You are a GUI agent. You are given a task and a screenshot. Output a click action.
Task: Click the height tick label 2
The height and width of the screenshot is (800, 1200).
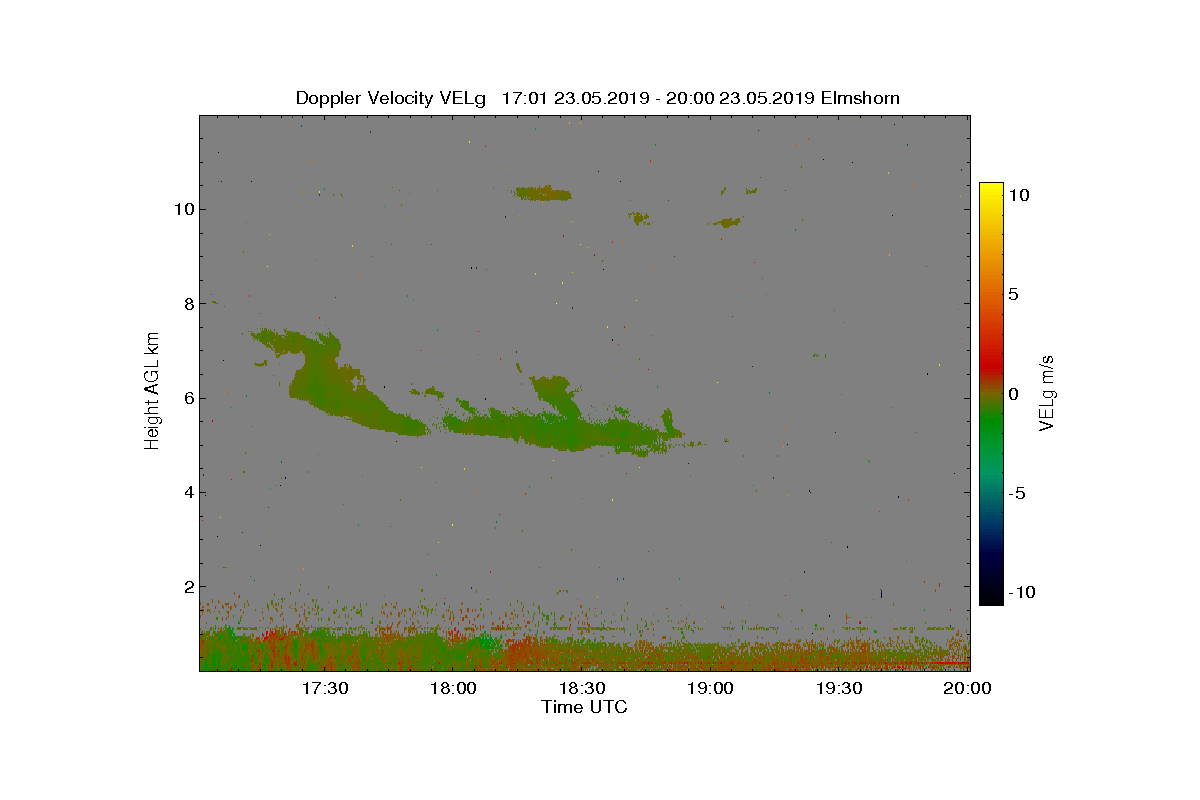pos(188,587)
